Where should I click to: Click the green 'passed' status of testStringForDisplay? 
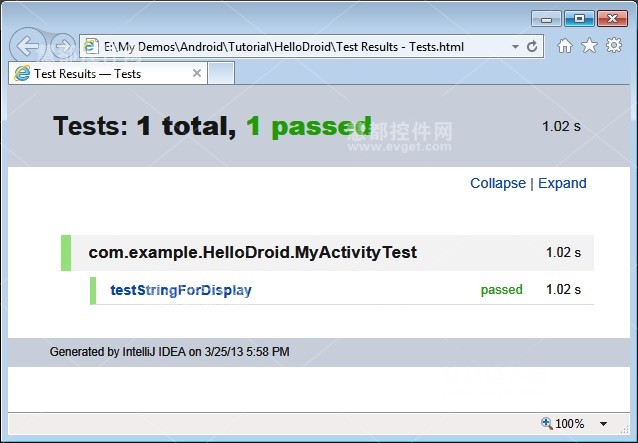click(501, 290)
